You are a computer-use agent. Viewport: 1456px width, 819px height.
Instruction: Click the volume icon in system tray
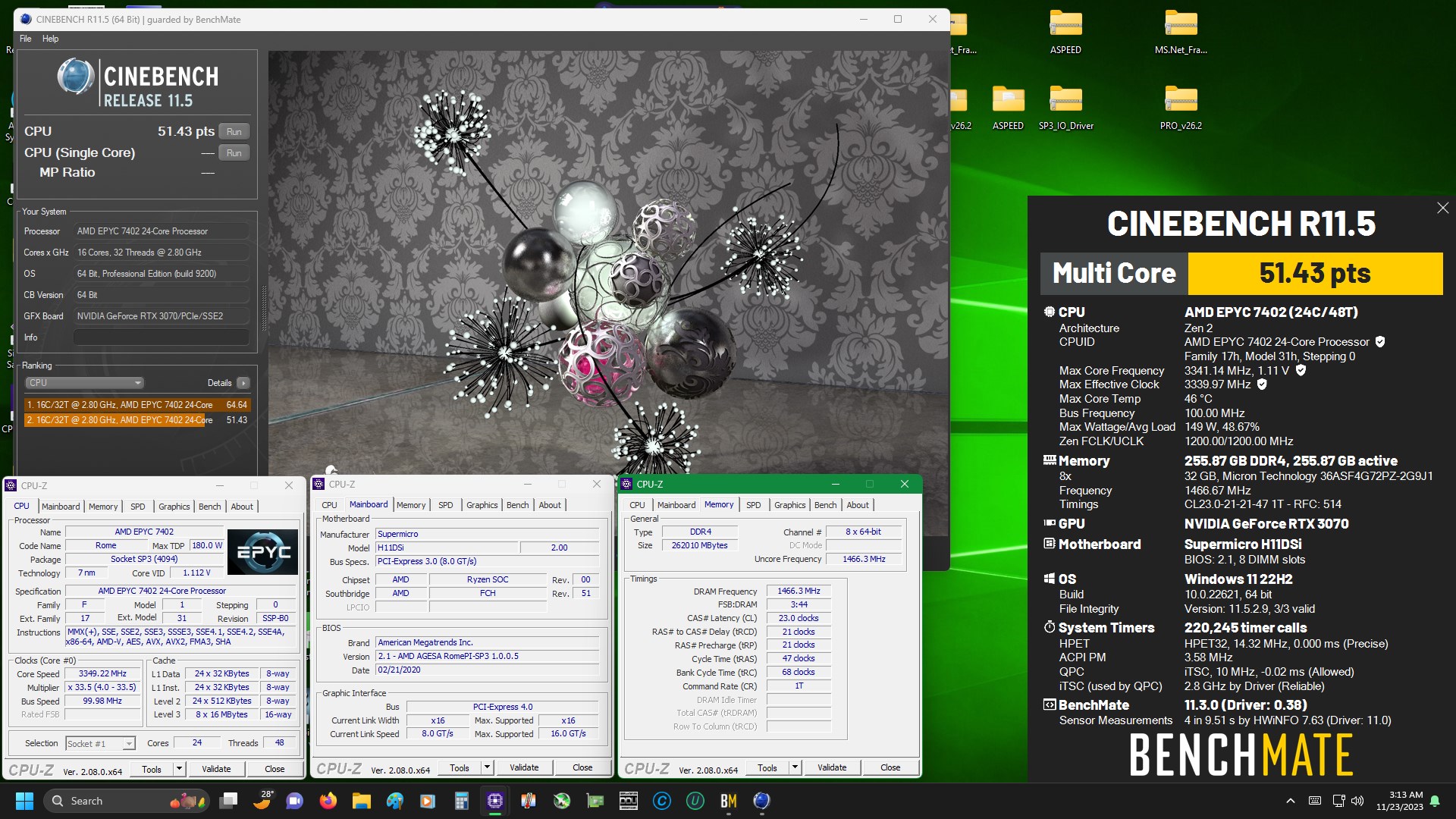point(1357,801)
